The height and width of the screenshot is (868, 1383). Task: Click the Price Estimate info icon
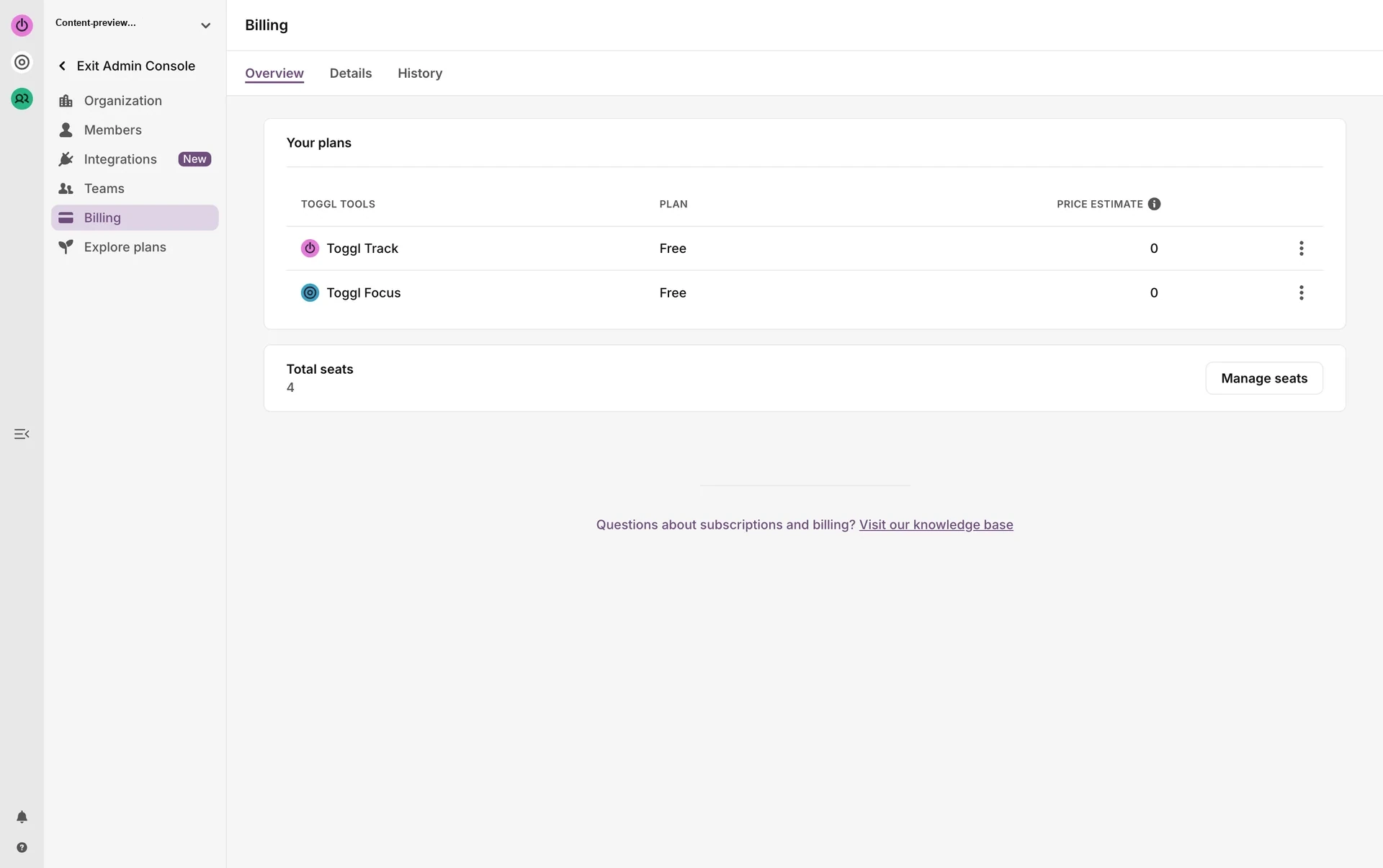(1154, 204)
